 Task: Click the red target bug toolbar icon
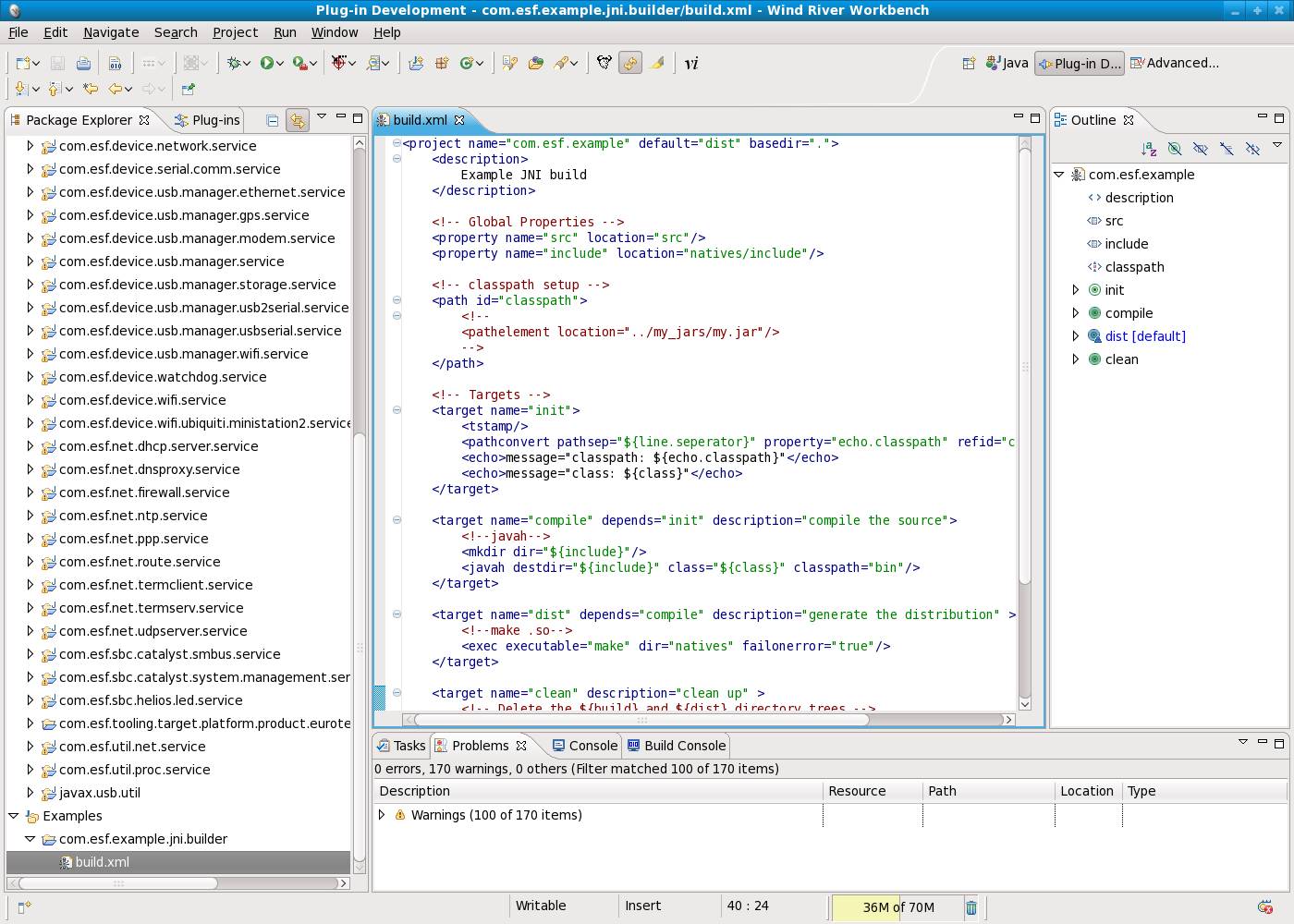pos(339,63)
